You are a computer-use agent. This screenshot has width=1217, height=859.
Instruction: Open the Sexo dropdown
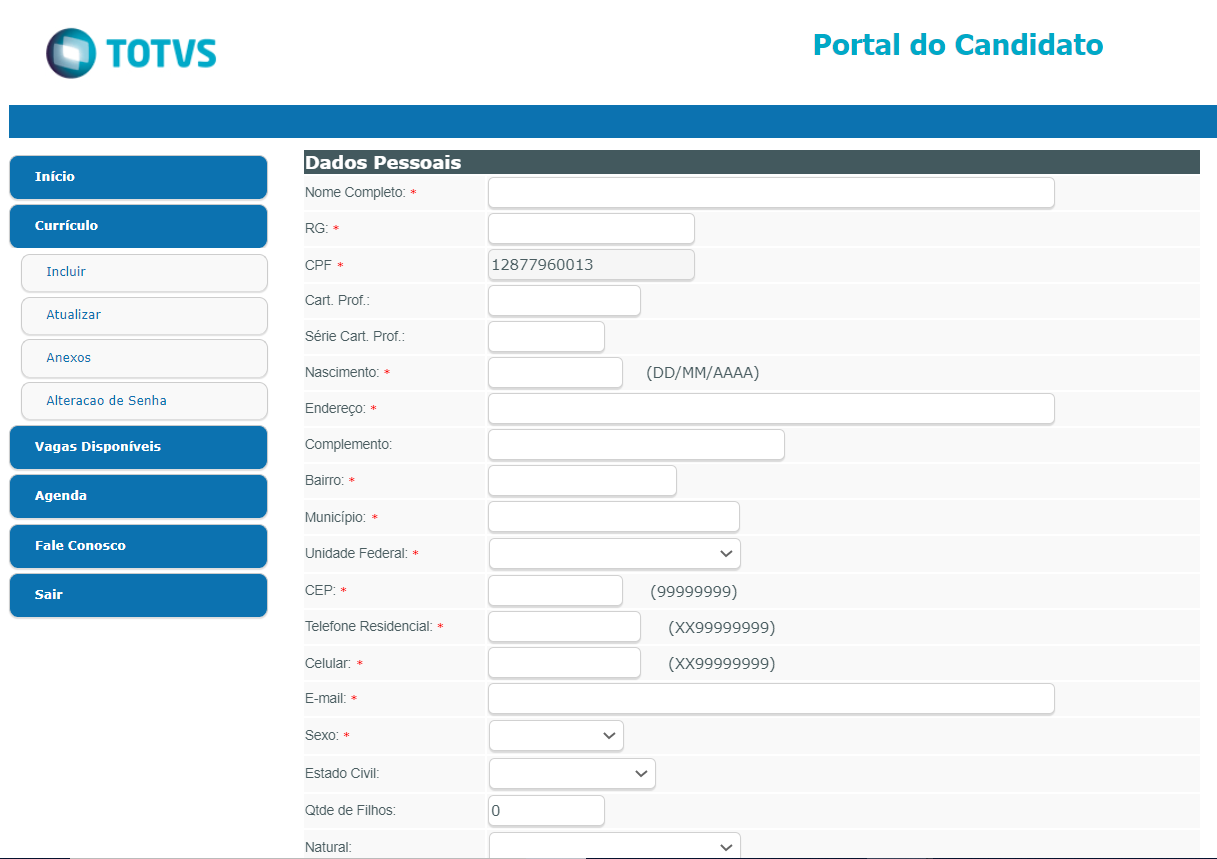(x=556, y=735)
